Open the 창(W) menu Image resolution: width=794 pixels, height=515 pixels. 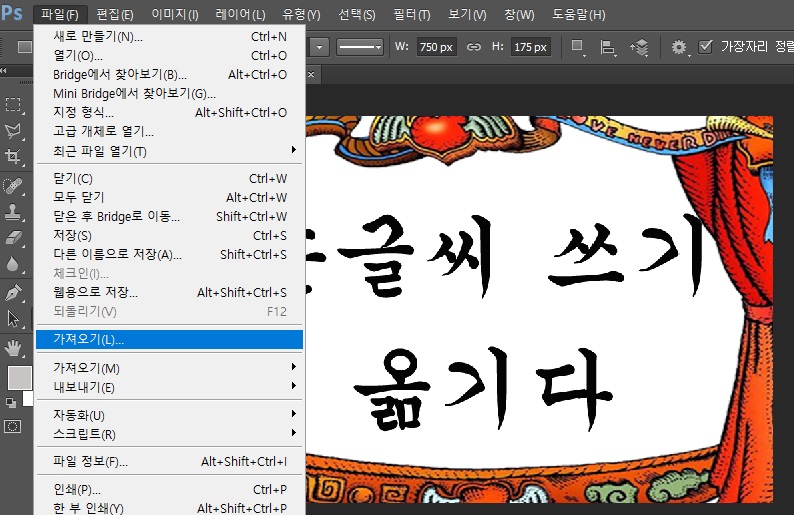[x=519, y=14]
